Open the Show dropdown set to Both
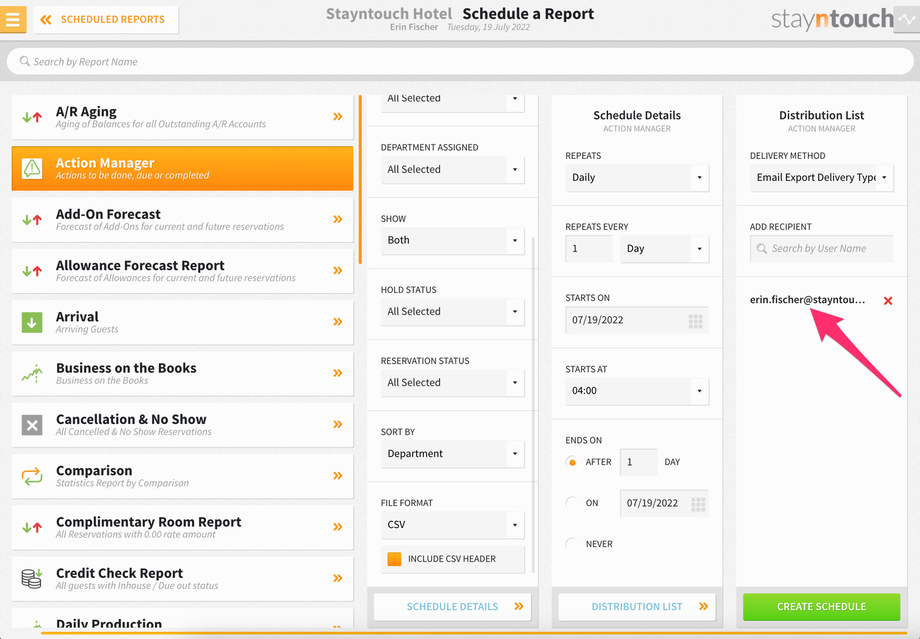Image resolution: width=920 pixels, height=639 pixels. click(x=452, y=241)
